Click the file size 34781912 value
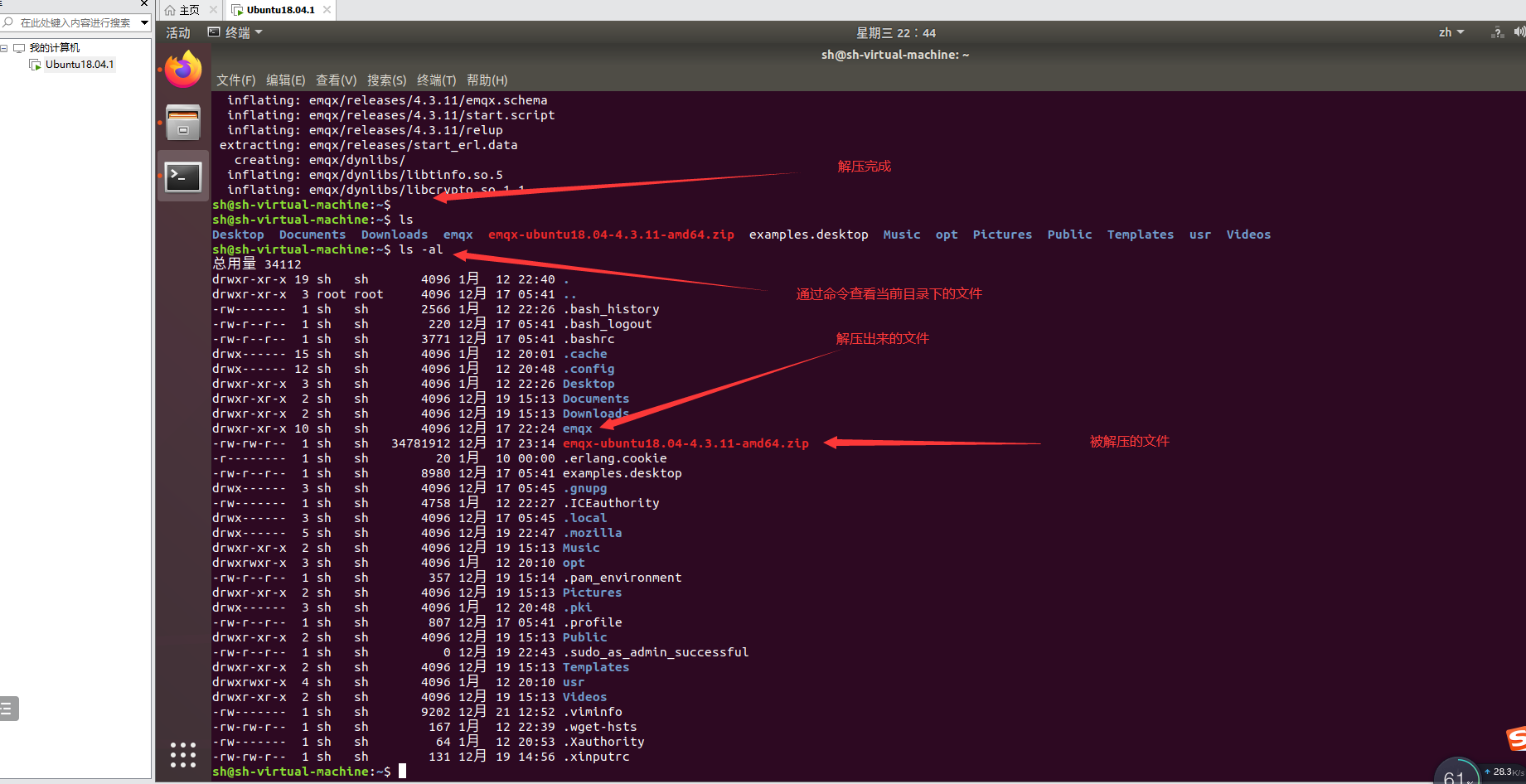This screenshot has width=1526, height=784. pos(421,443)
